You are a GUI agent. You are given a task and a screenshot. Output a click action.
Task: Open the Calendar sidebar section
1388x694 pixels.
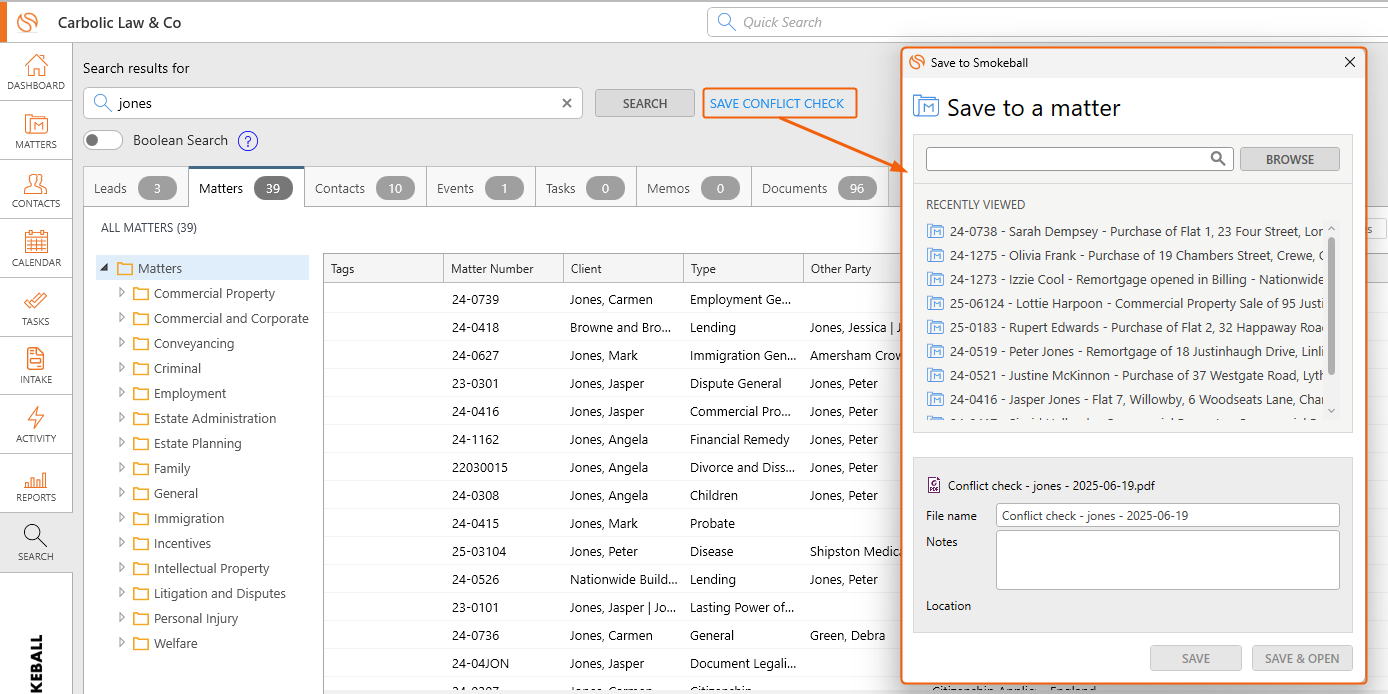(36, 249)
